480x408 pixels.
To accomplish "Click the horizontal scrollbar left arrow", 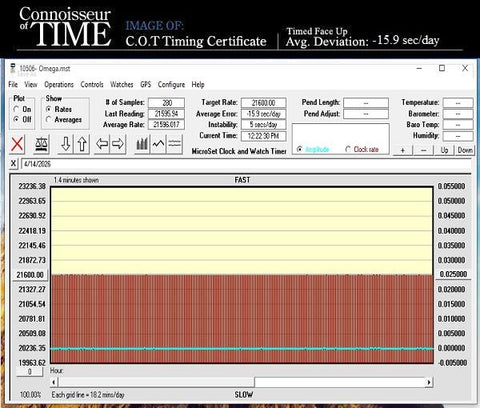I will pyautogui.click(x=54, y=382).
